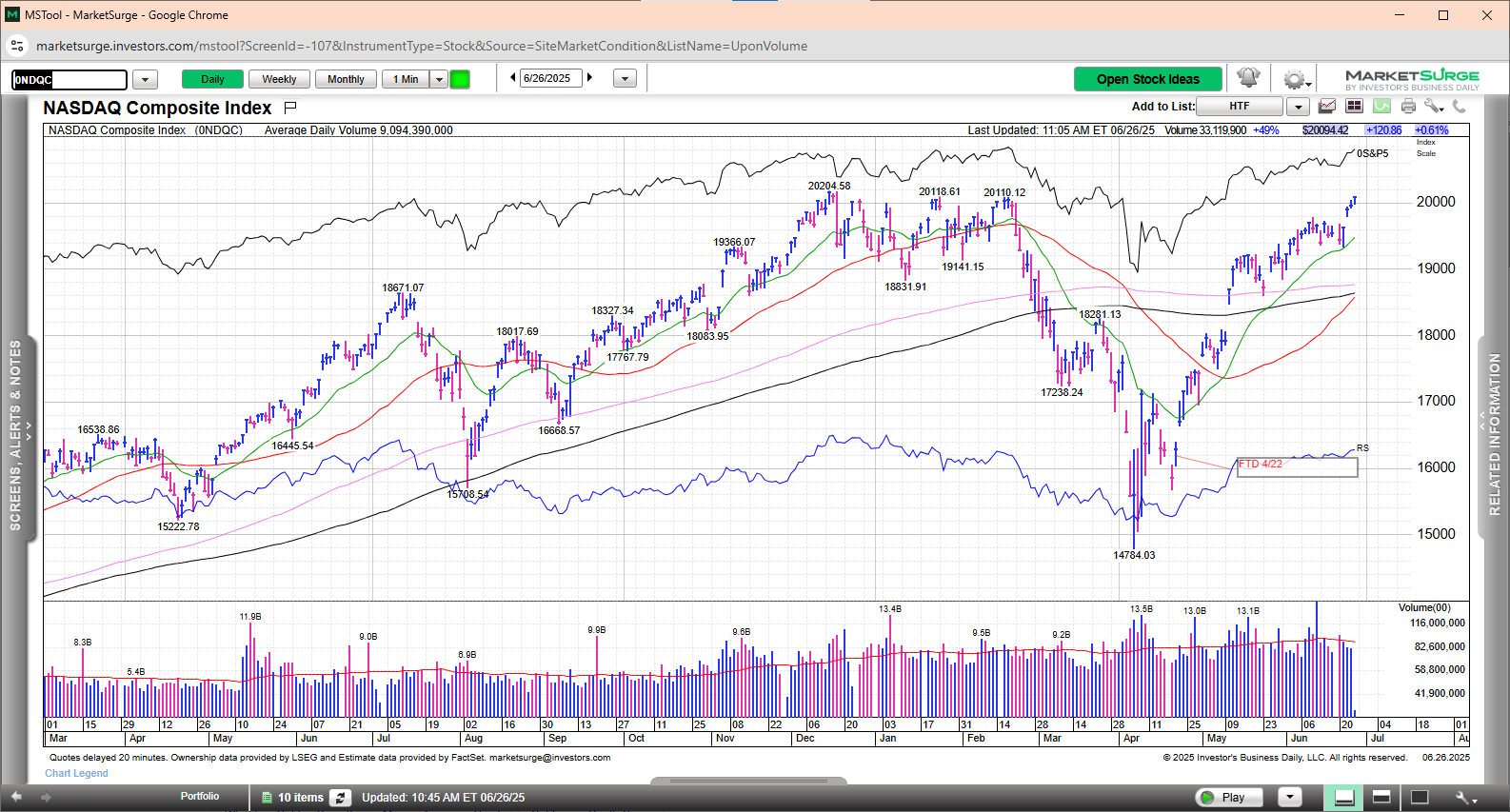Switch to 1 Min chart

pyautogui.click(x=407, y=80)
